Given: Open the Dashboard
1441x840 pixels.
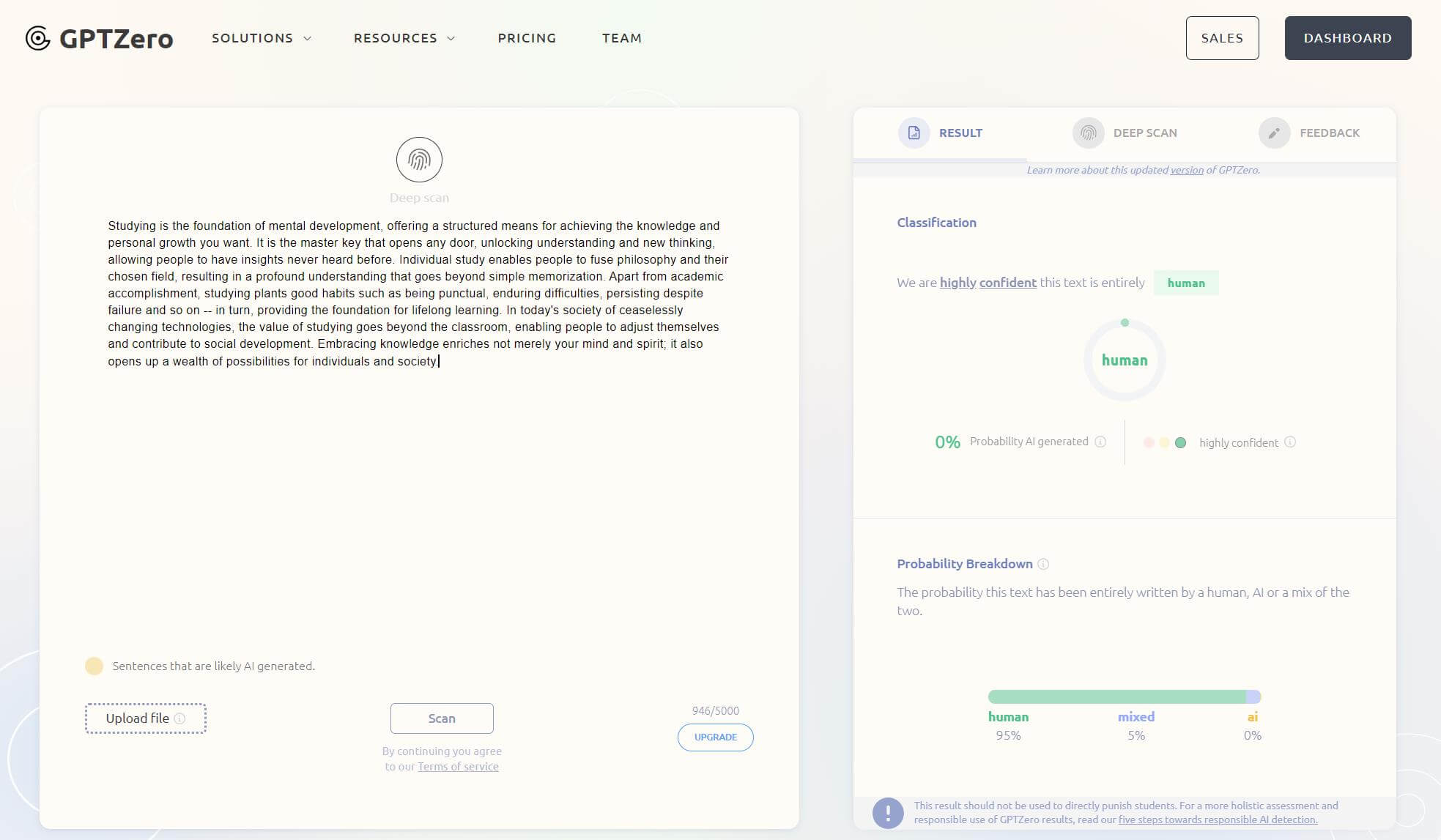Looking at the screenshot, I should (1348, 38).
